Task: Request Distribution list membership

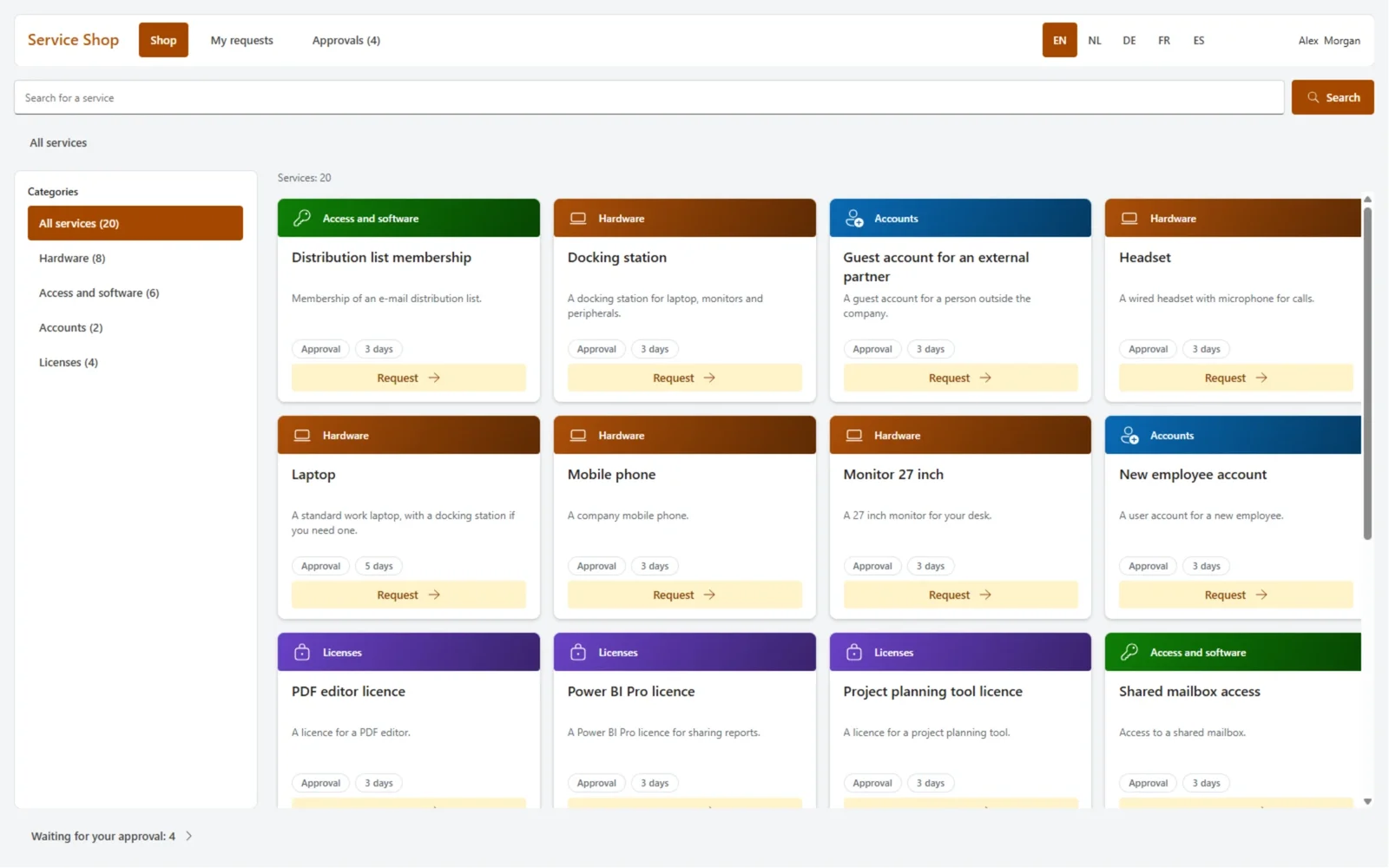Action: click(409, 378)
